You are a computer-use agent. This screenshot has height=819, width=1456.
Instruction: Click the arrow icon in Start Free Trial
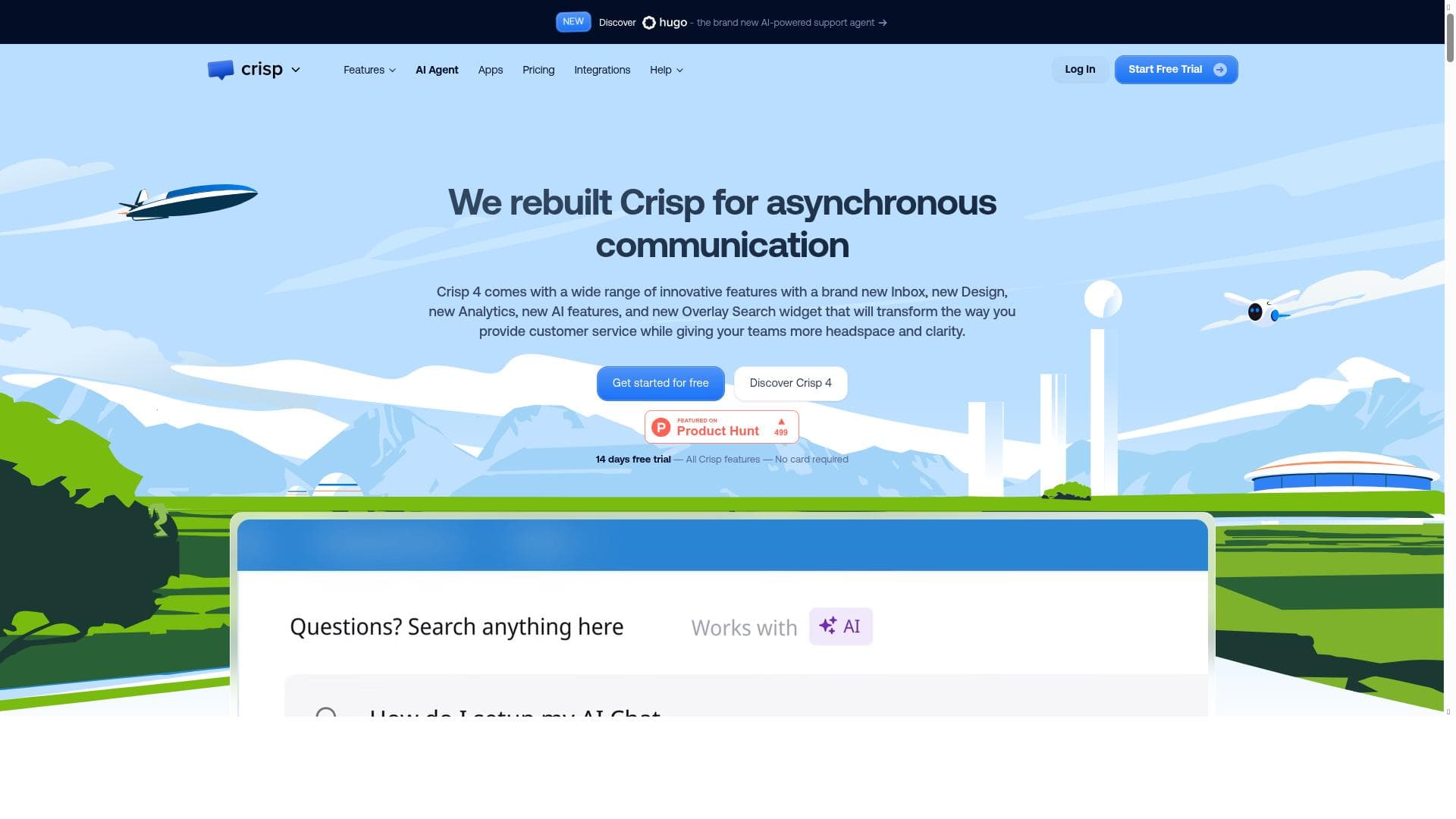coord(1220,70)
